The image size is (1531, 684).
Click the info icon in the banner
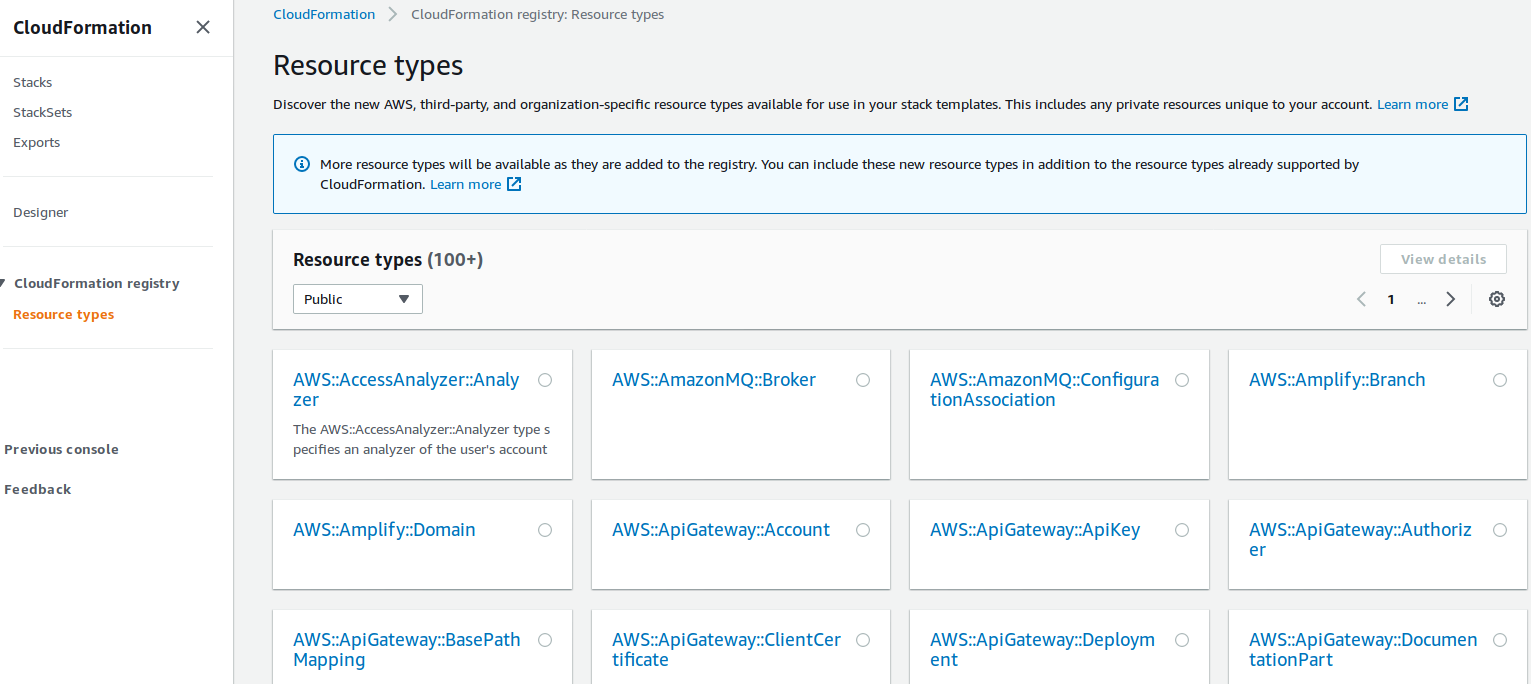tap(301, 163)
